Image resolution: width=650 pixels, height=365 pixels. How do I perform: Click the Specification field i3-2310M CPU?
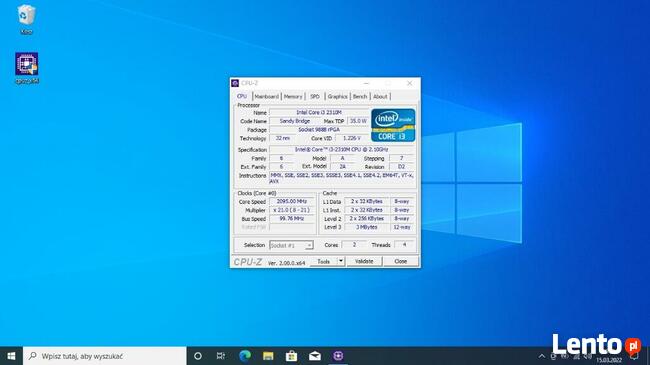click(342, 149)
